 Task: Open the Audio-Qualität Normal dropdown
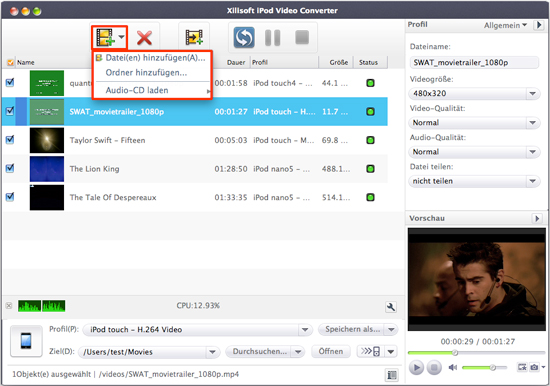pos(474,152)
